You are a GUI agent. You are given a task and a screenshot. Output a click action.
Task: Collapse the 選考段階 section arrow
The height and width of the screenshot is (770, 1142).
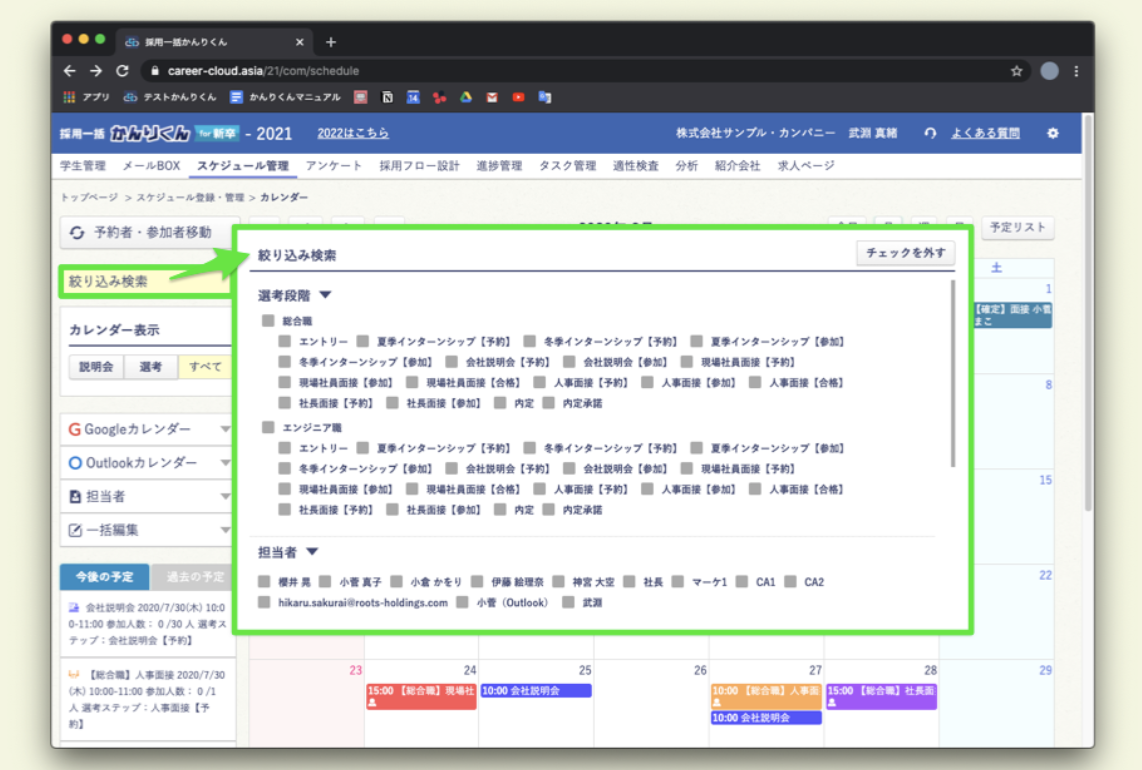325,296
